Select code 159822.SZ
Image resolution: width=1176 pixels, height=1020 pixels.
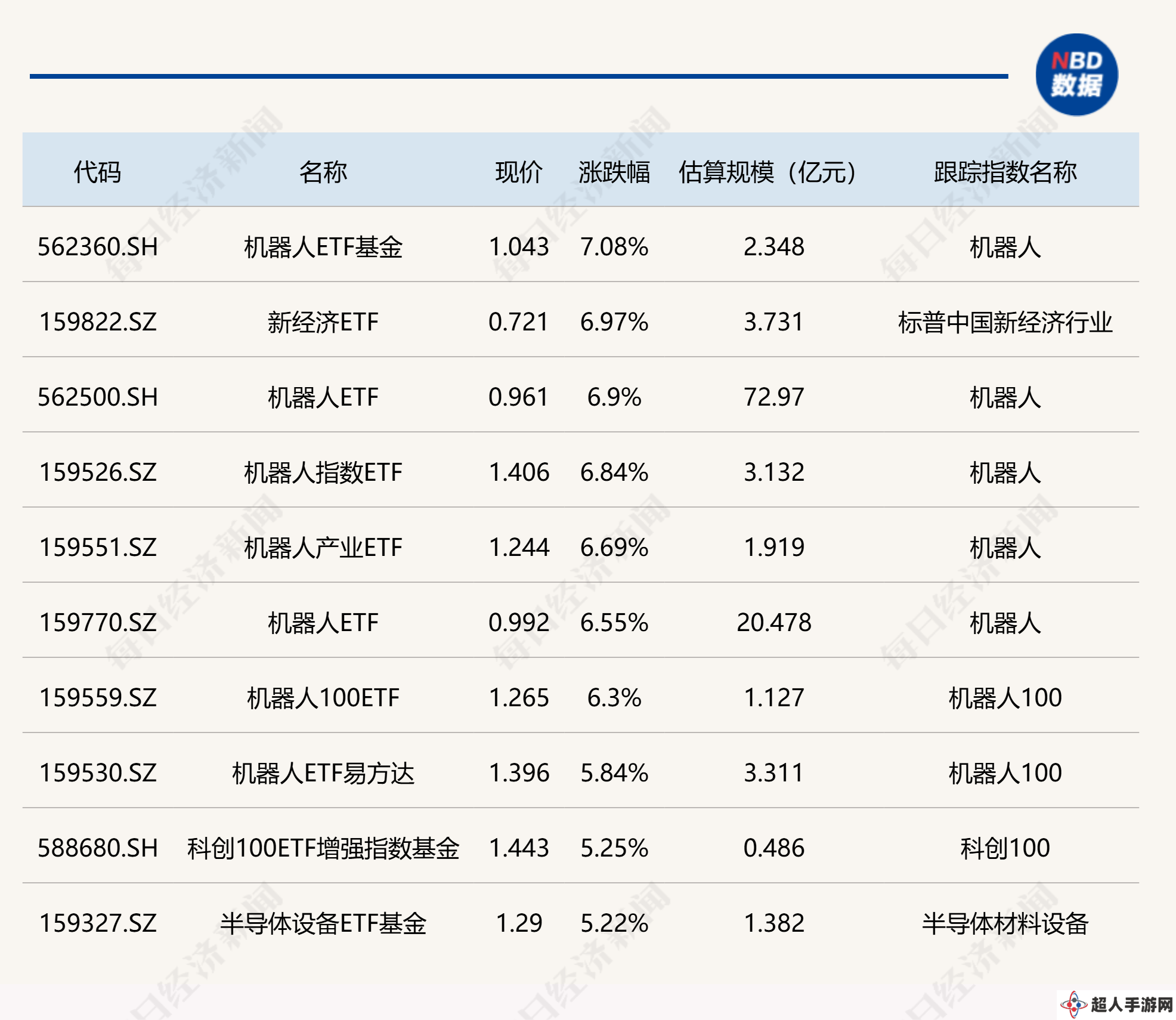[x=98, y=322]
